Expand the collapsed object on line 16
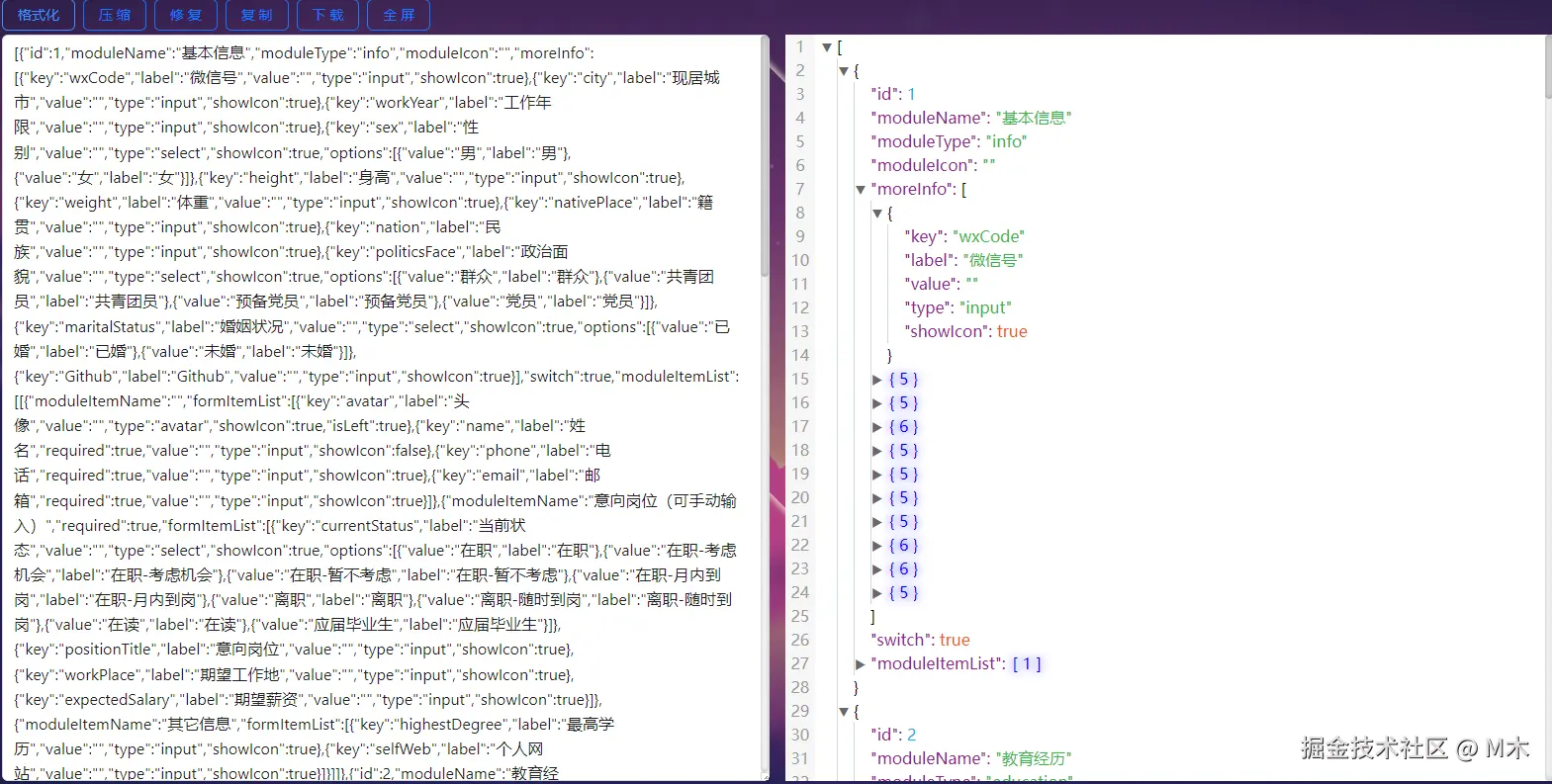Screen dimensions: 1552x784 pos(877,403)
